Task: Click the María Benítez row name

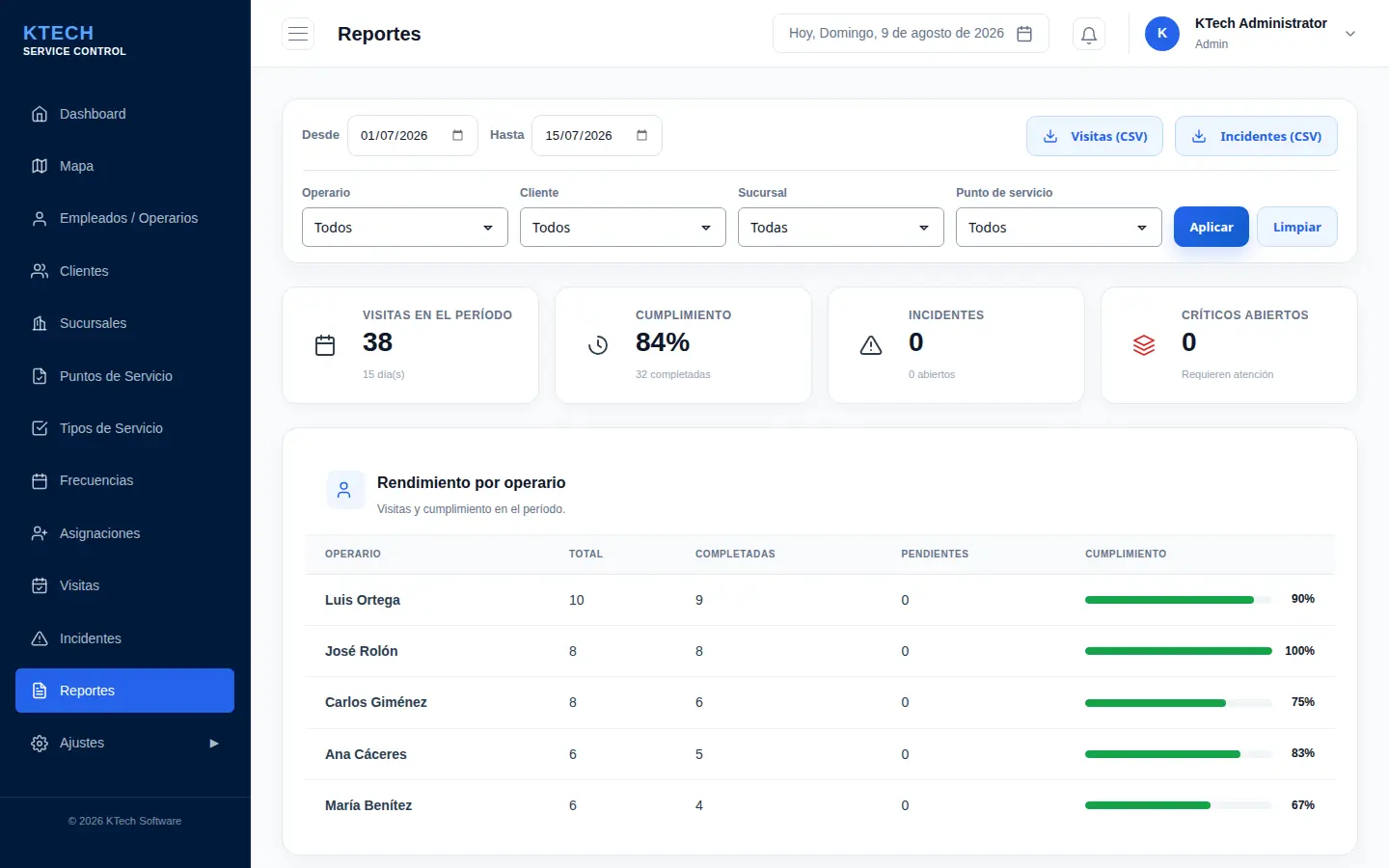Action: coord(368,805)
